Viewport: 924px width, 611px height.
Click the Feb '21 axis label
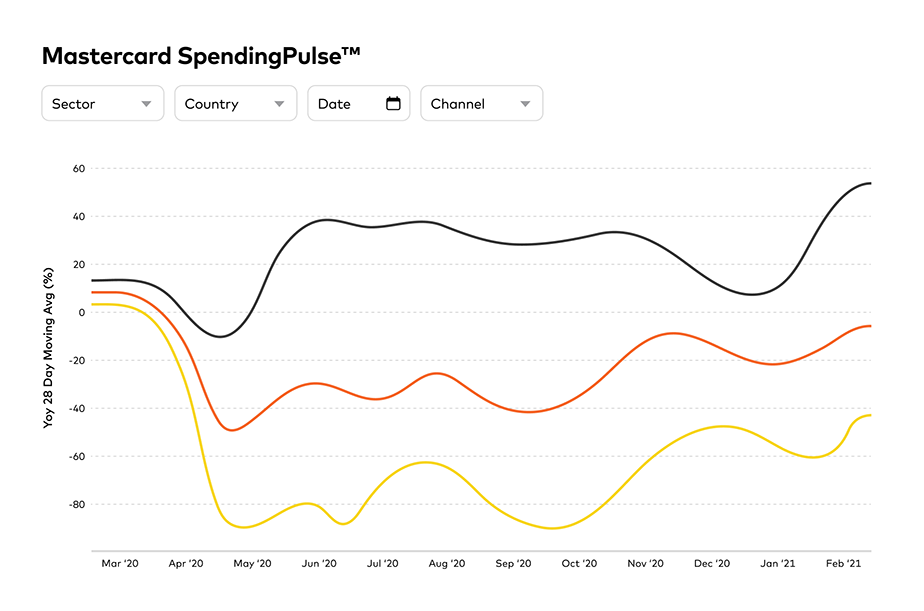pyautogui.click(x=842, y=564)
